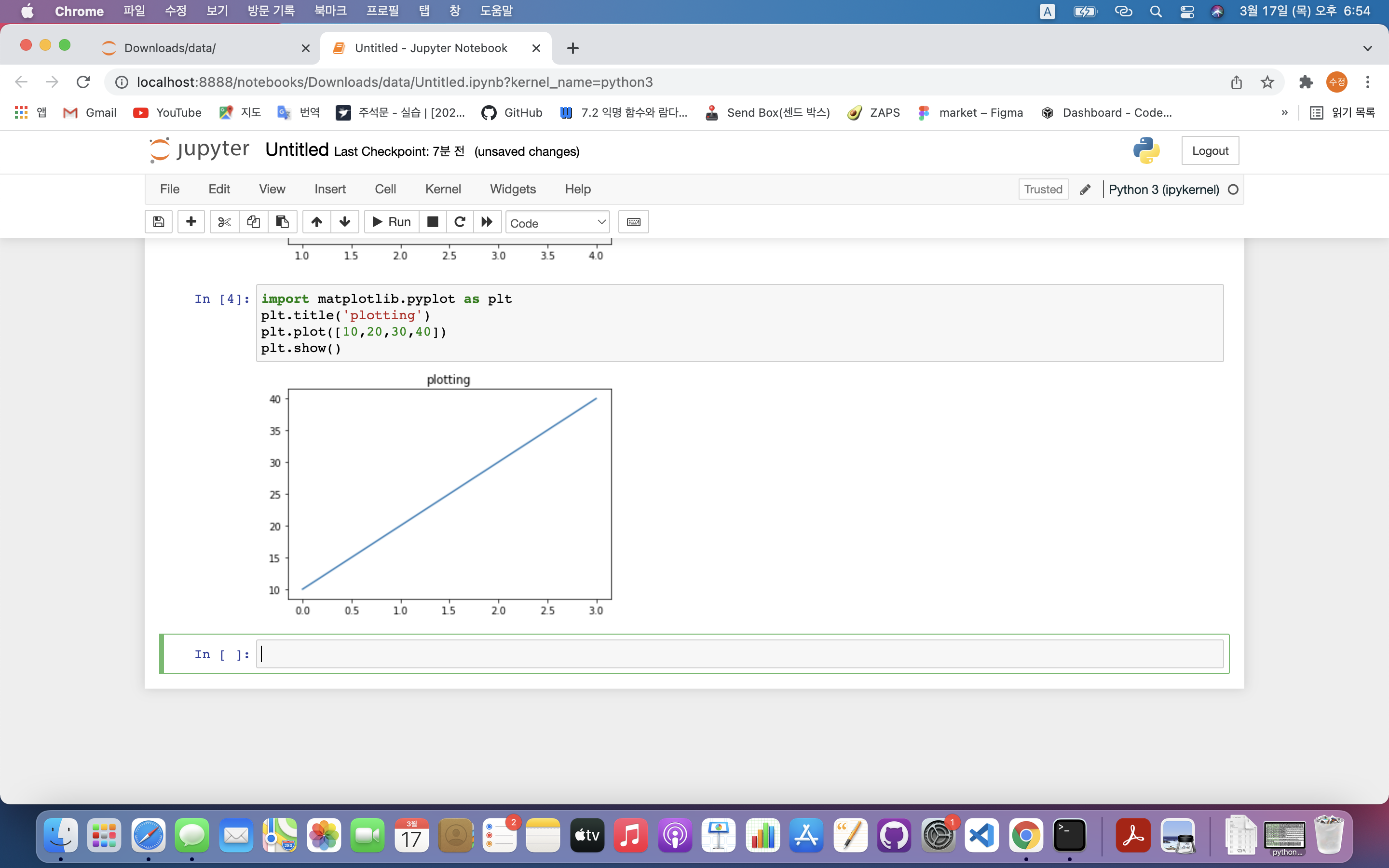This screenshot has width=1389, height=868.
Task: Paste cells below icon
Action: [x=283, y=222]
